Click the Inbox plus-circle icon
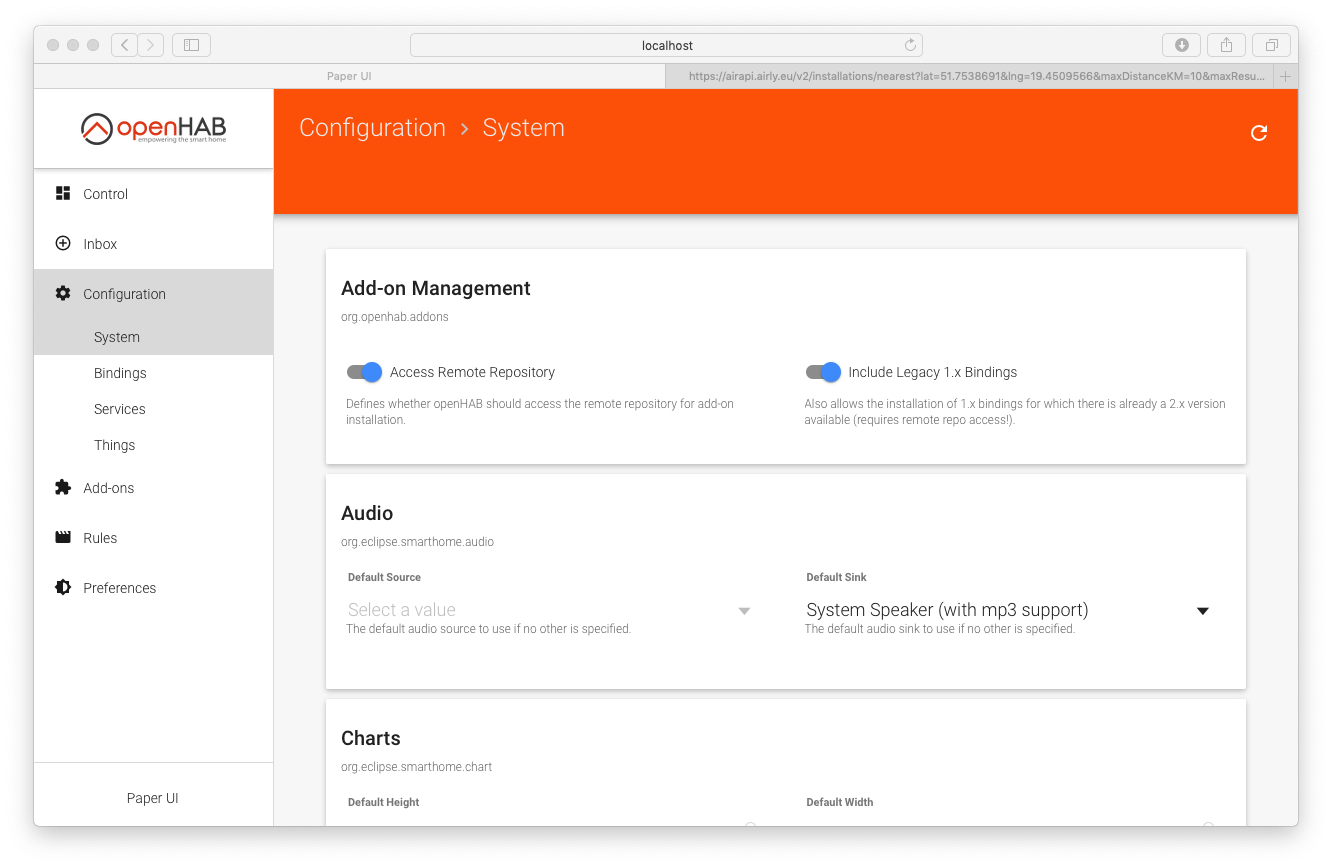 [63, 243]
